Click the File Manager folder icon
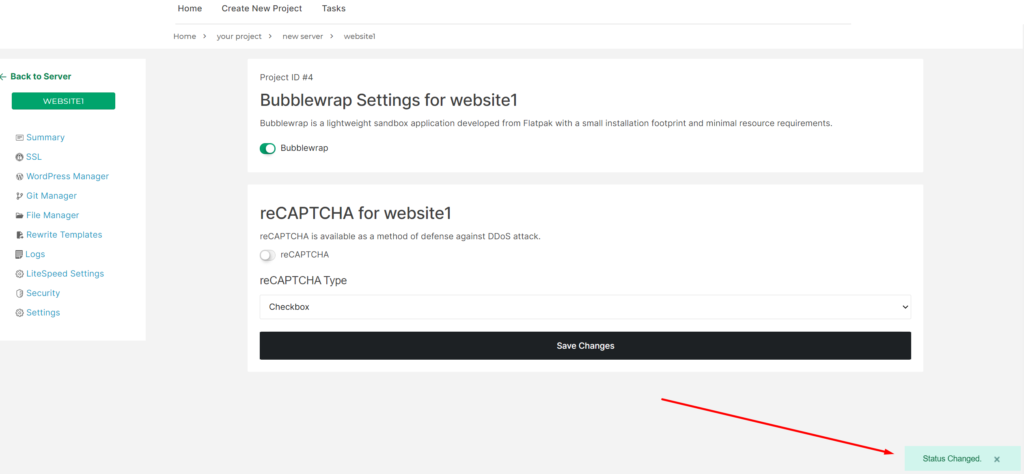This screenshot has width=1024, height=474. tap(20, 215)
